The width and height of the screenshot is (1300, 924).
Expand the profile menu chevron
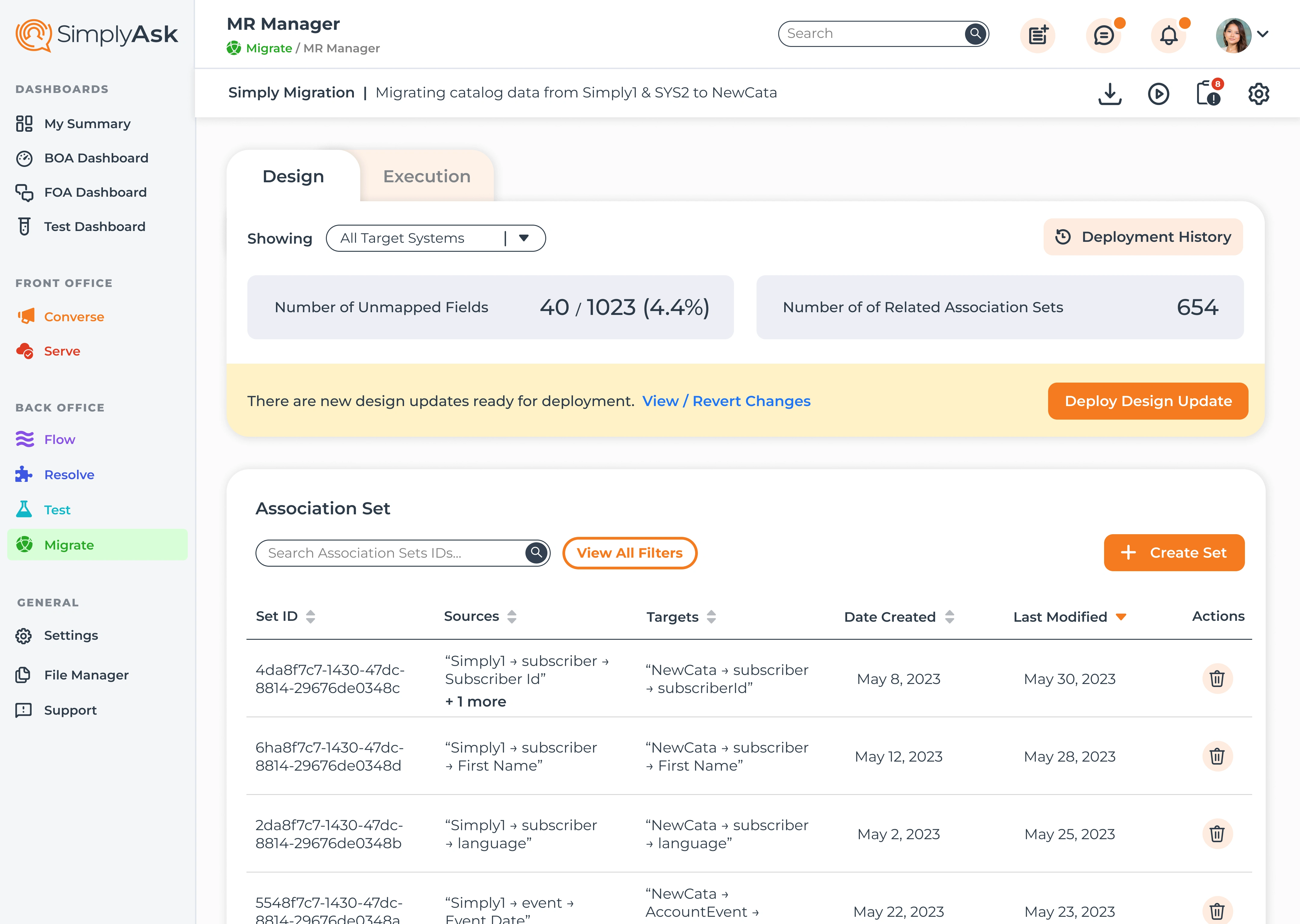click(x=1262, y=34)
